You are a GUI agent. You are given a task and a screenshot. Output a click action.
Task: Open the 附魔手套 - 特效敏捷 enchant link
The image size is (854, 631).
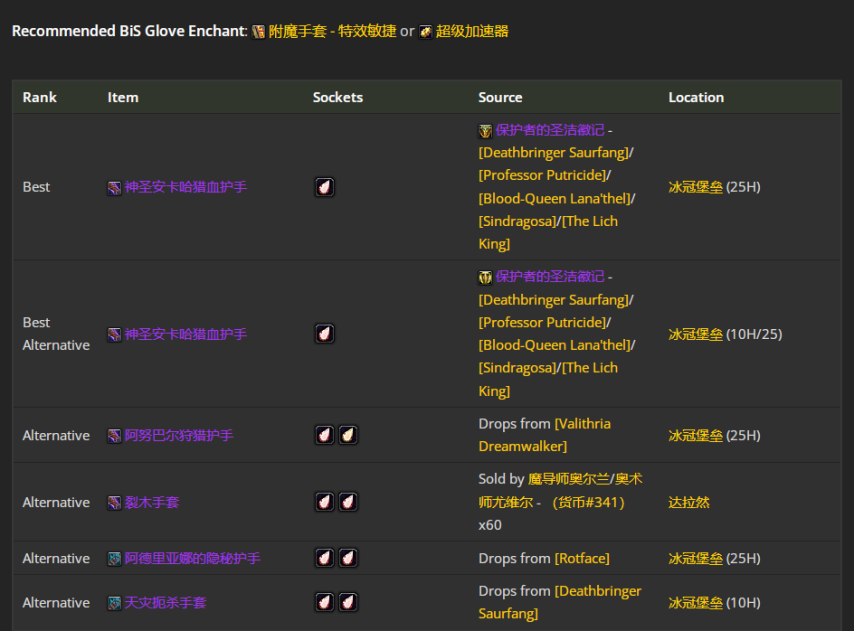pos(331,32)
